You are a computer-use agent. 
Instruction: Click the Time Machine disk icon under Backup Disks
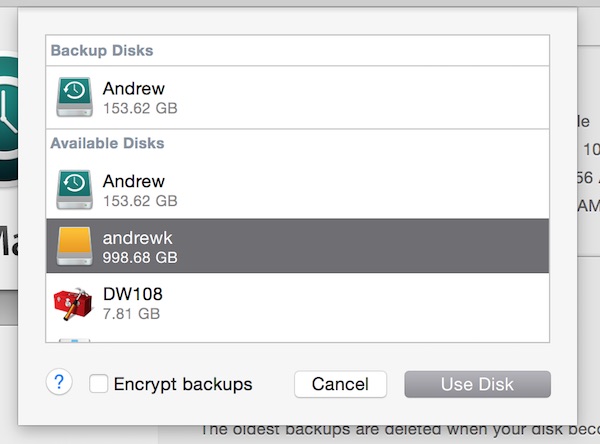pyautogui.click(x=74, y=97)
